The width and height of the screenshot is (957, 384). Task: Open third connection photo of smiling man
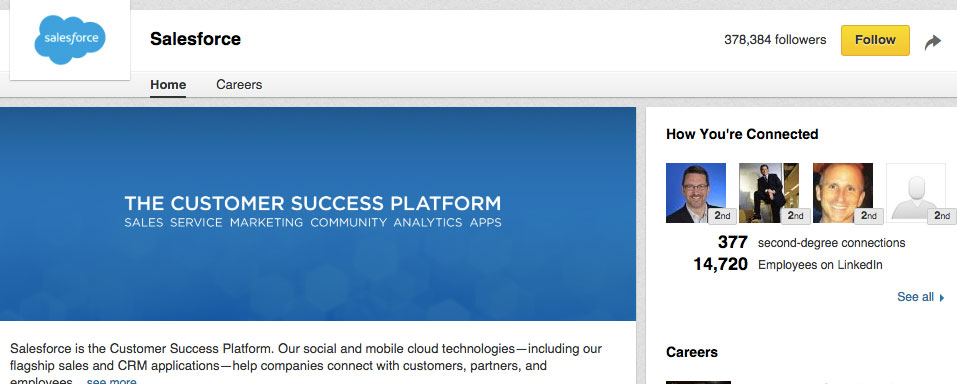point(842,192)
